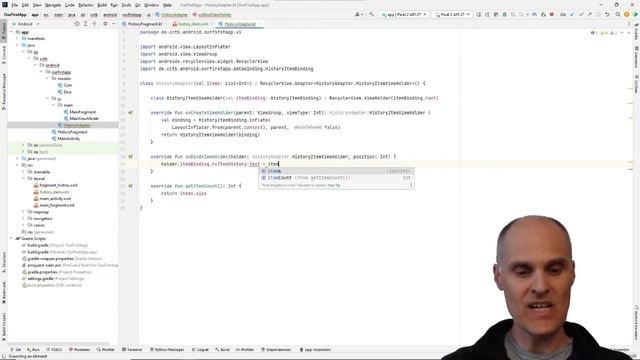Open the Edit menu
This screenshot has height=360, width=640.
coord(25,5)
